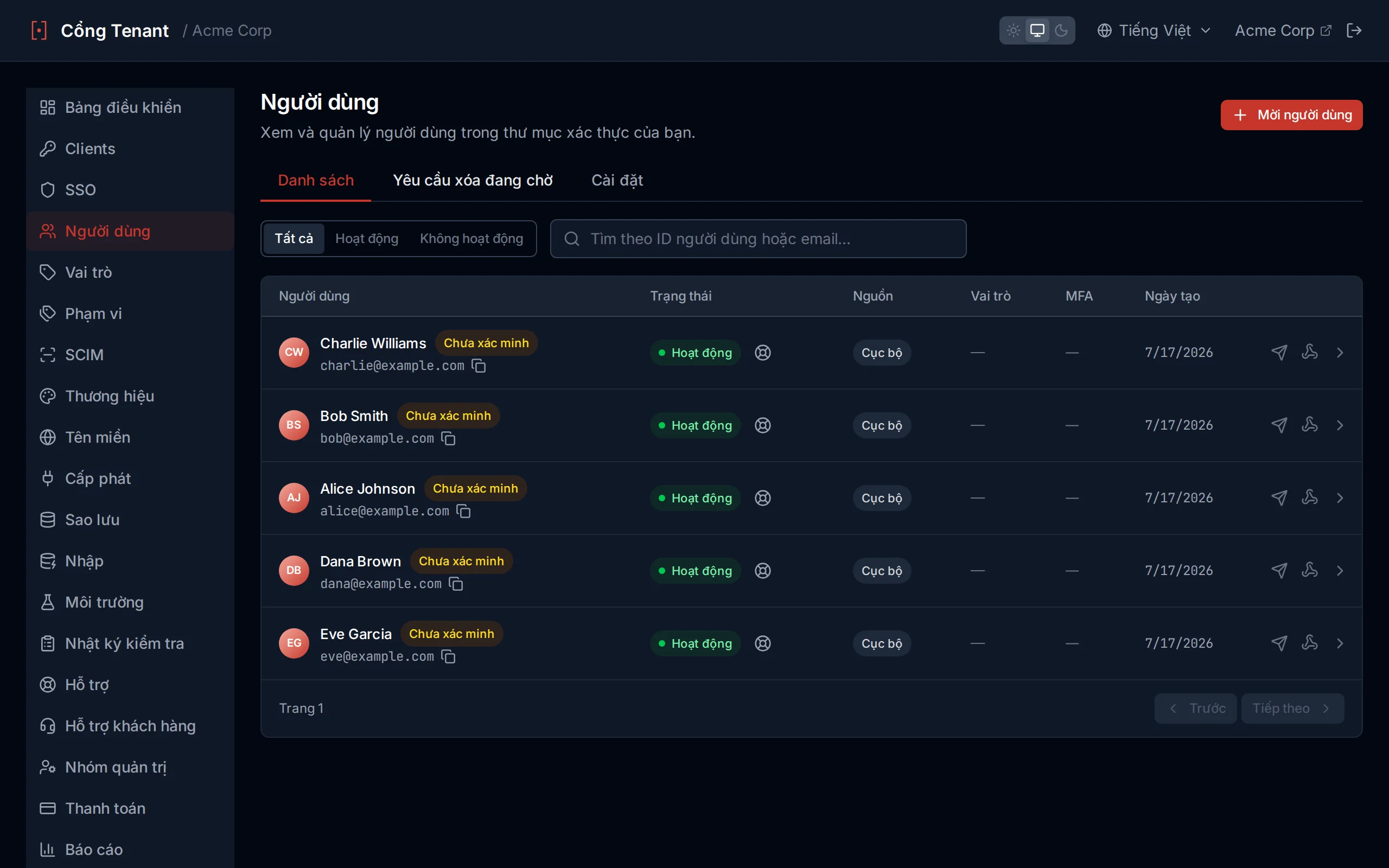Click send icon for Dana Brown
The height and width of the screenshot is (868, 1389).
click(1279, 571)
